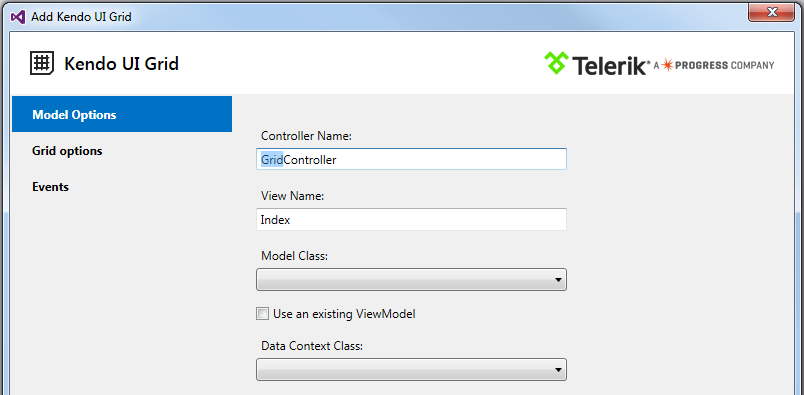Click the Visual Studio icon in title bar
Screen dimensions: 804x395
click(18, 17)
